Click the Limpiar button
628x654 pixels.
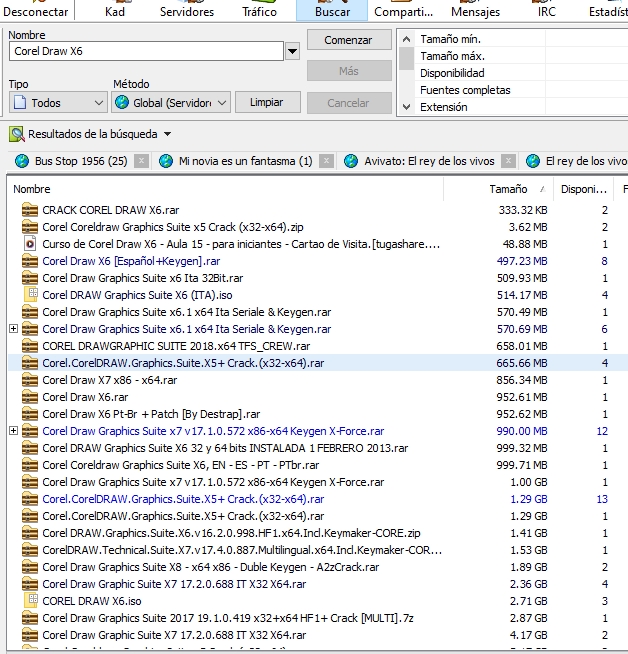[x=267, y=102]
